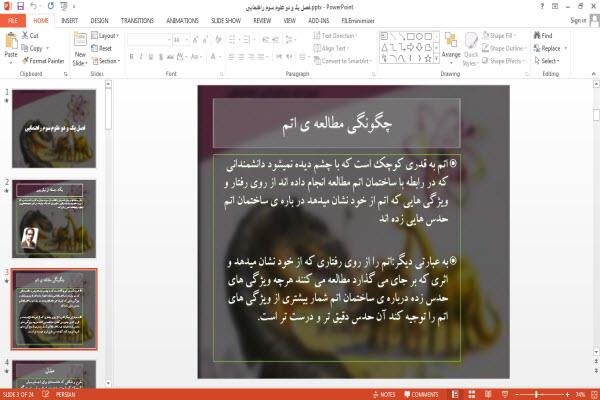Switch to Normal view icon in status bar
600x400 pixels.
point(455,395)
